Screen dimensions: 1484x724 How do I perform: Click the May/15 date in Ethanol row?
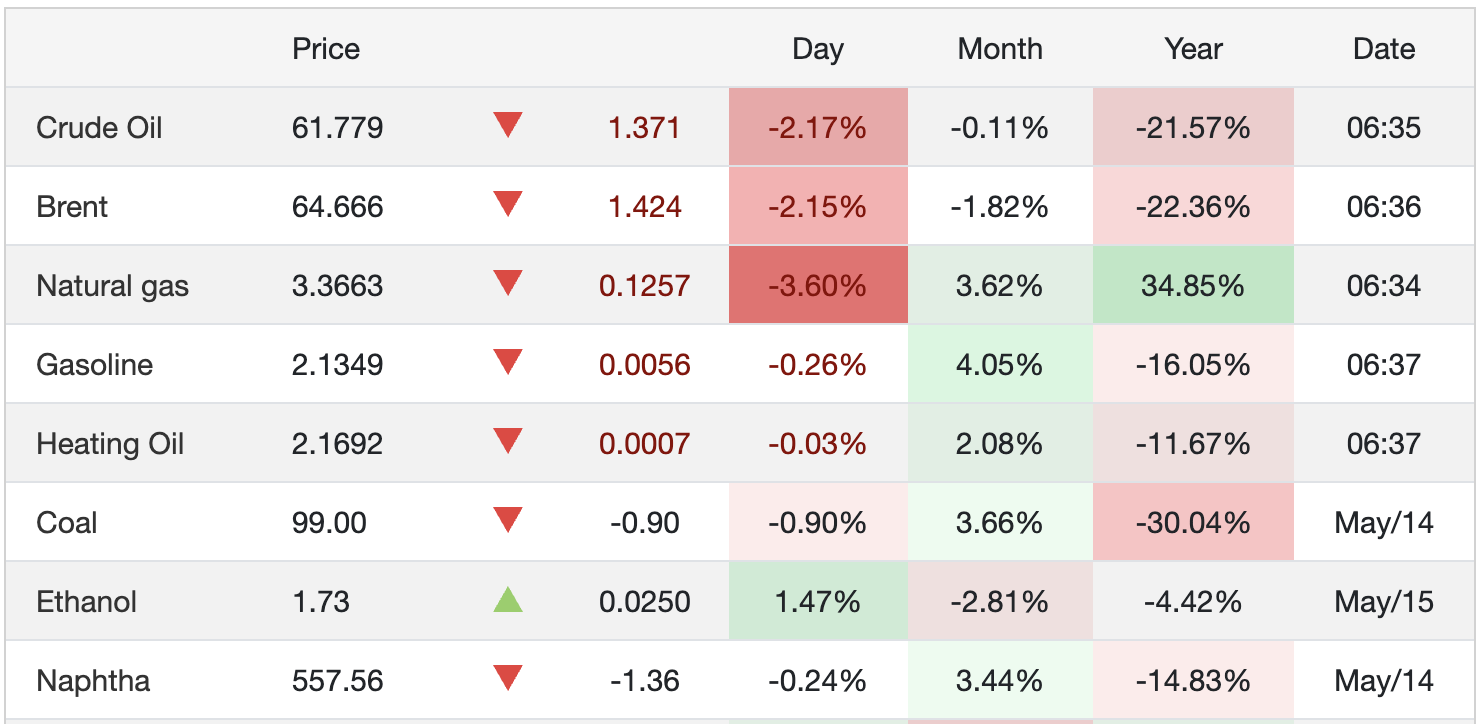tap(1384, 602)
